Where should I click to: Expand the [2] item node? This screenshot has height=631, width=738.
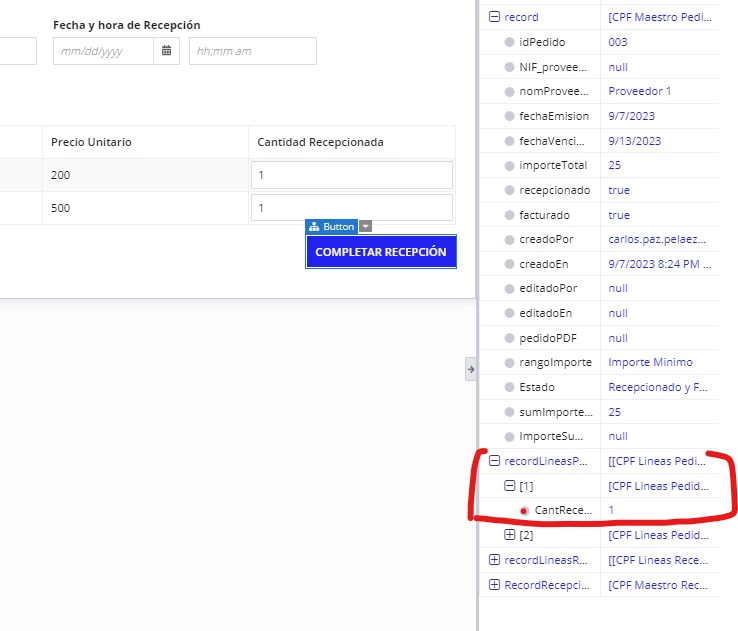coord(509,535)
